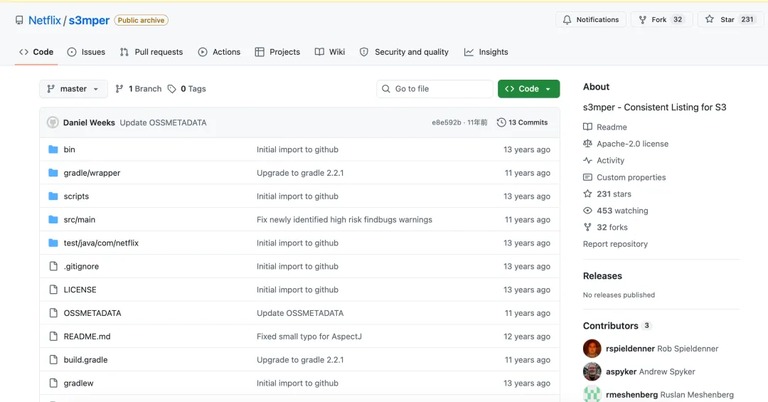
Task: Switch to the Code tab
Action: (36, 52)
